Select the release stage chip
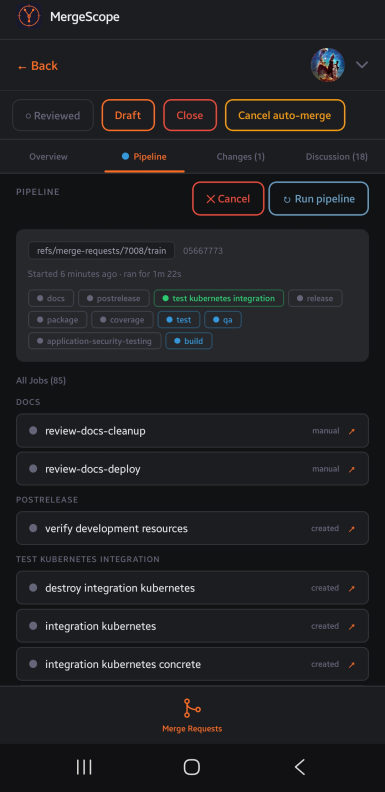The image size is (385, 792). [x=315, y=298]
